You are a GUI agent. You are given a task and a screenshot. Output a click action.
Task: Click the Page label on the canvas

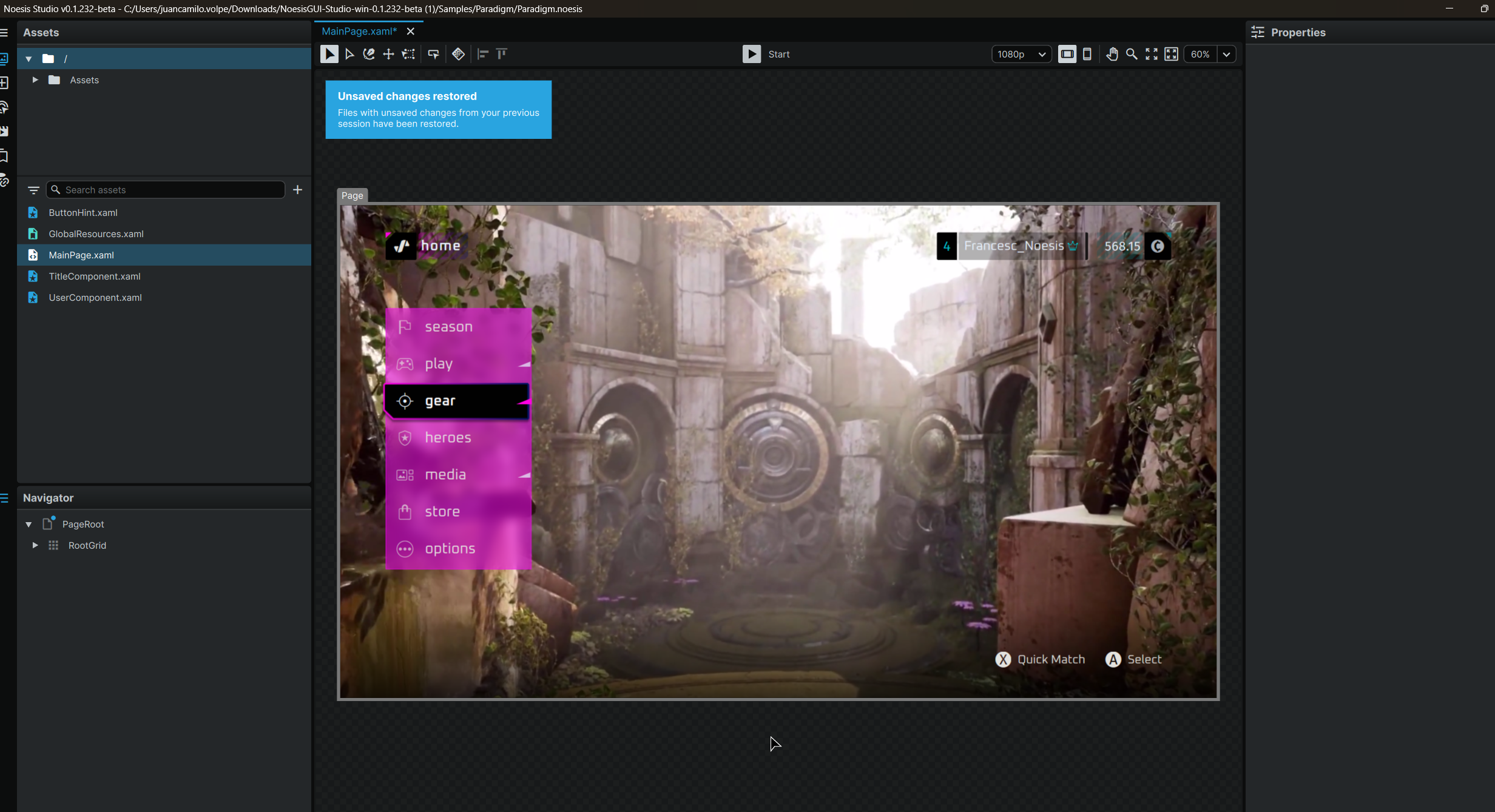click(x=352, y=195)
